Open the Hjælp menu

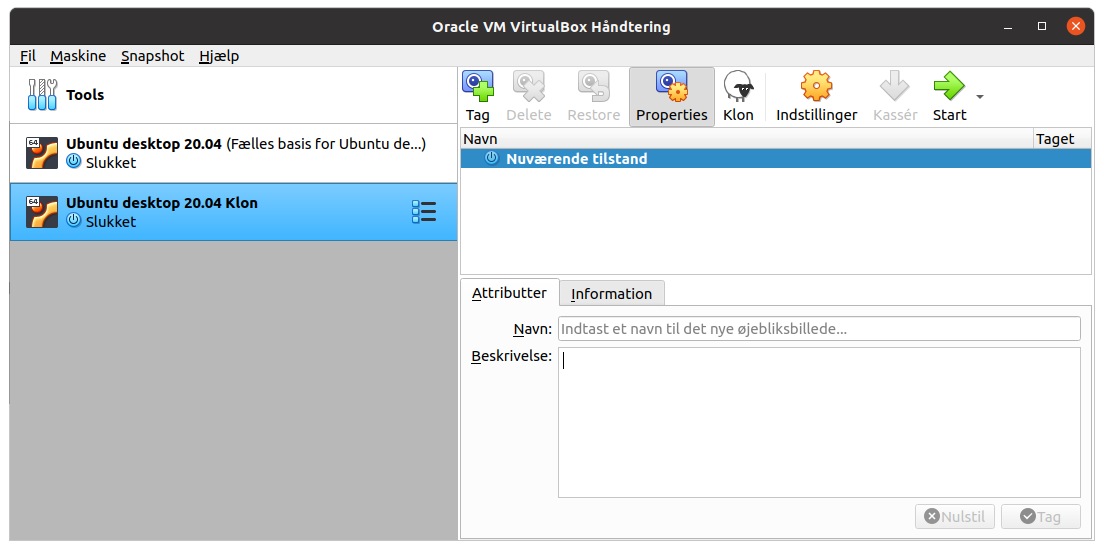point(219,56)
